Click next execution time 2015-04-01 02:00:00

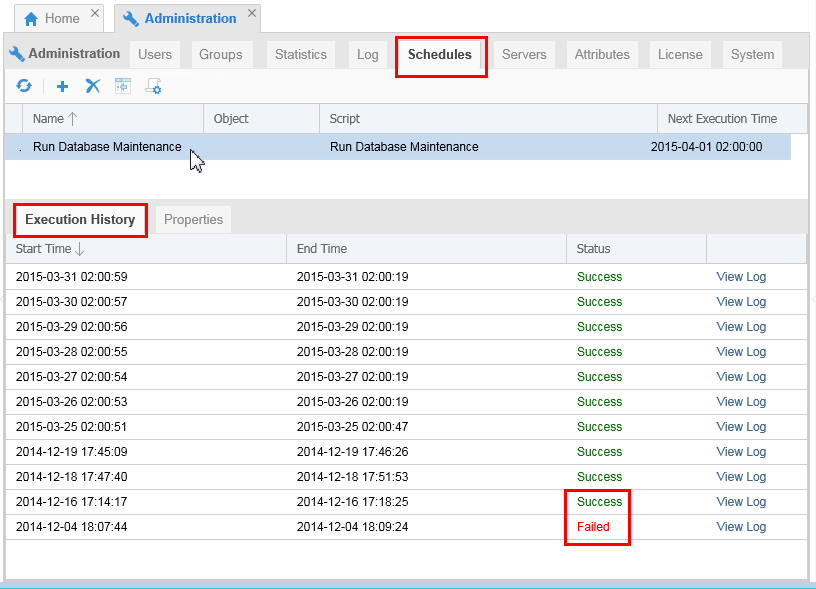(706, 147)
